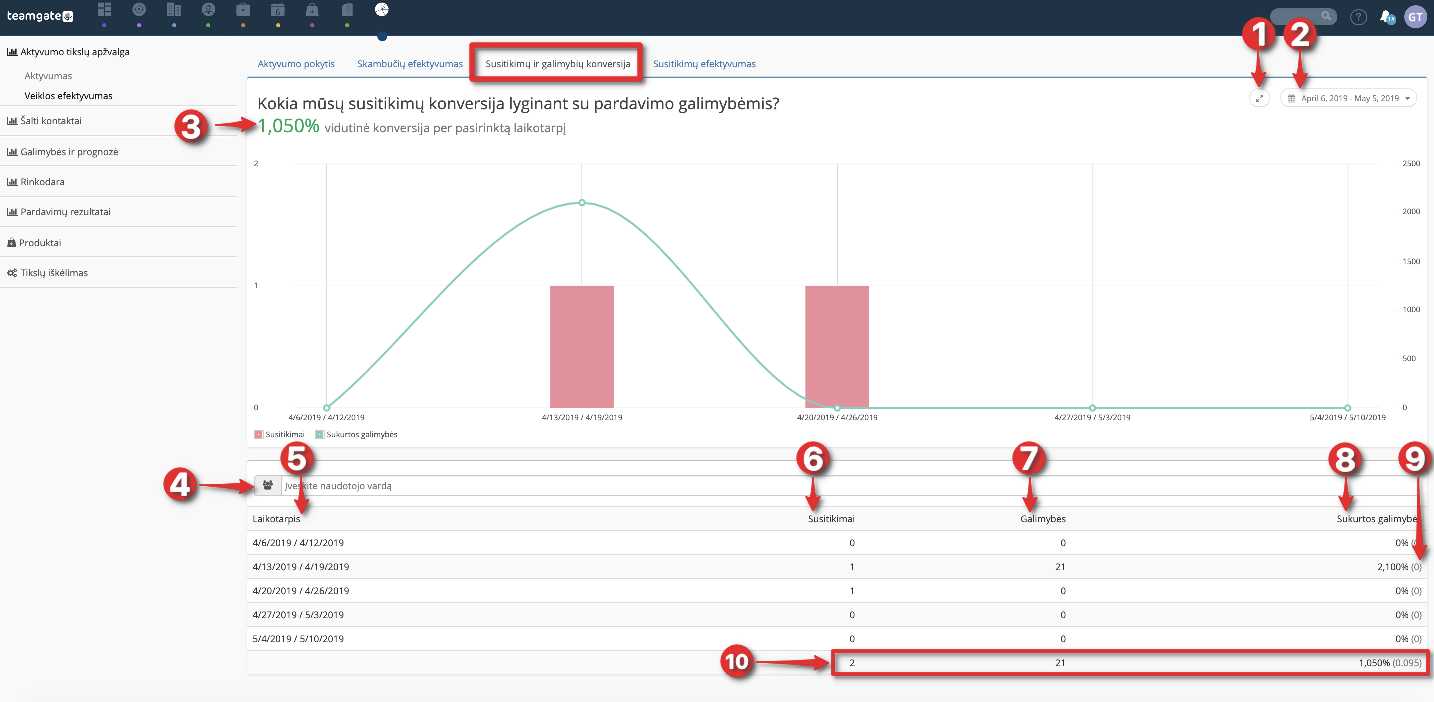Switch to Aktyvumo pokytis tab
Viewport: 1434px width, 702px height.
tap(296, 63)
